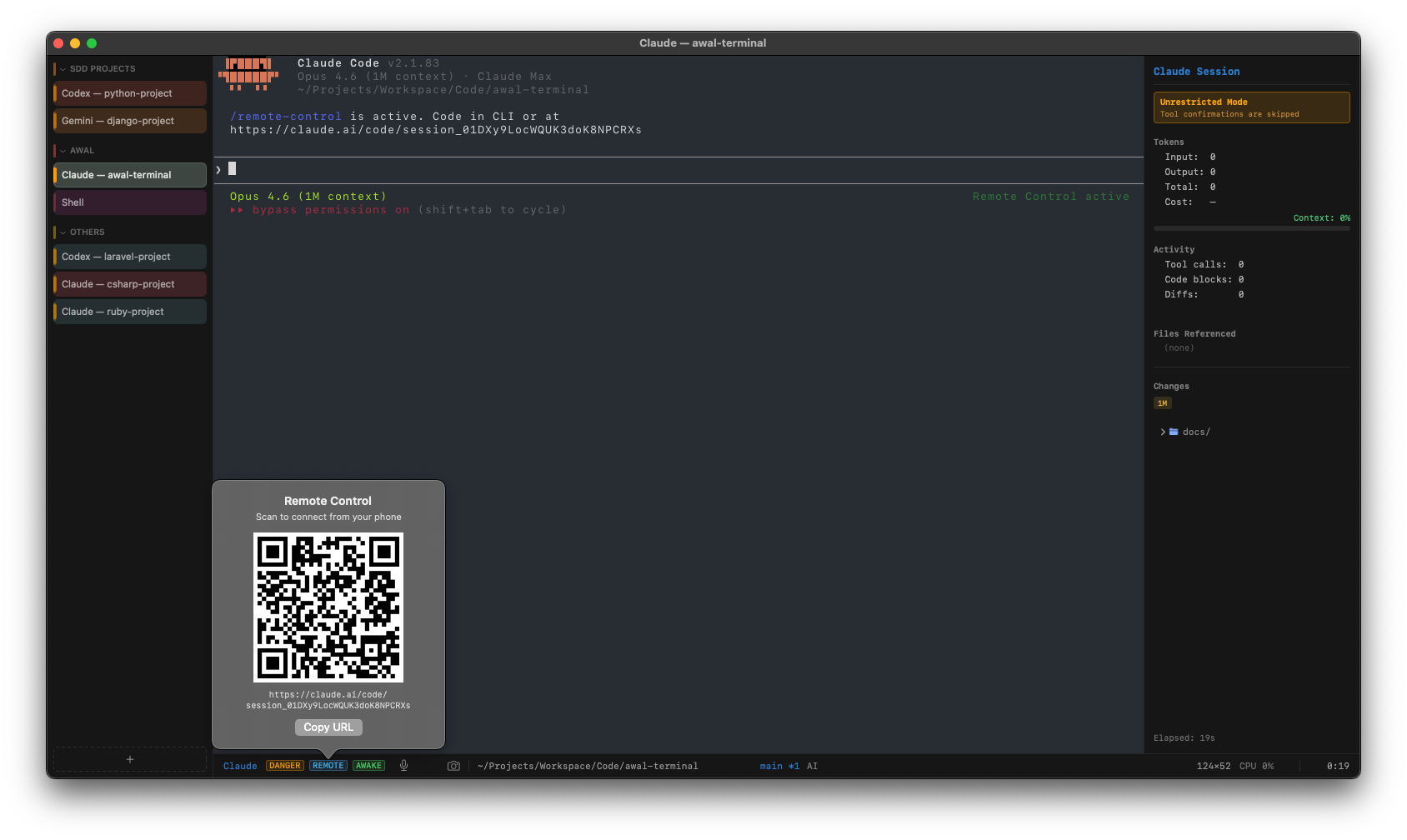Open the camera capture icon
This screenshot has height=840, width=1407.
click(453, 765)
